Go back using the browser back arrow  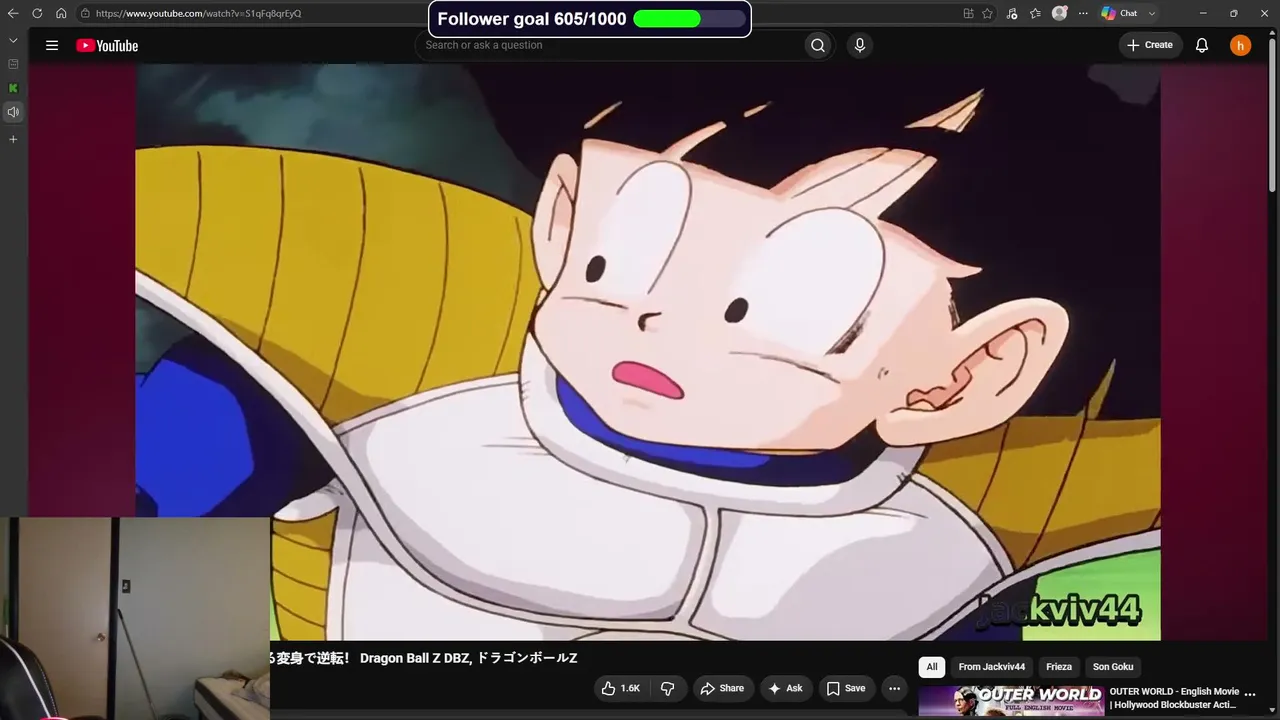click(x=13, y=13)
